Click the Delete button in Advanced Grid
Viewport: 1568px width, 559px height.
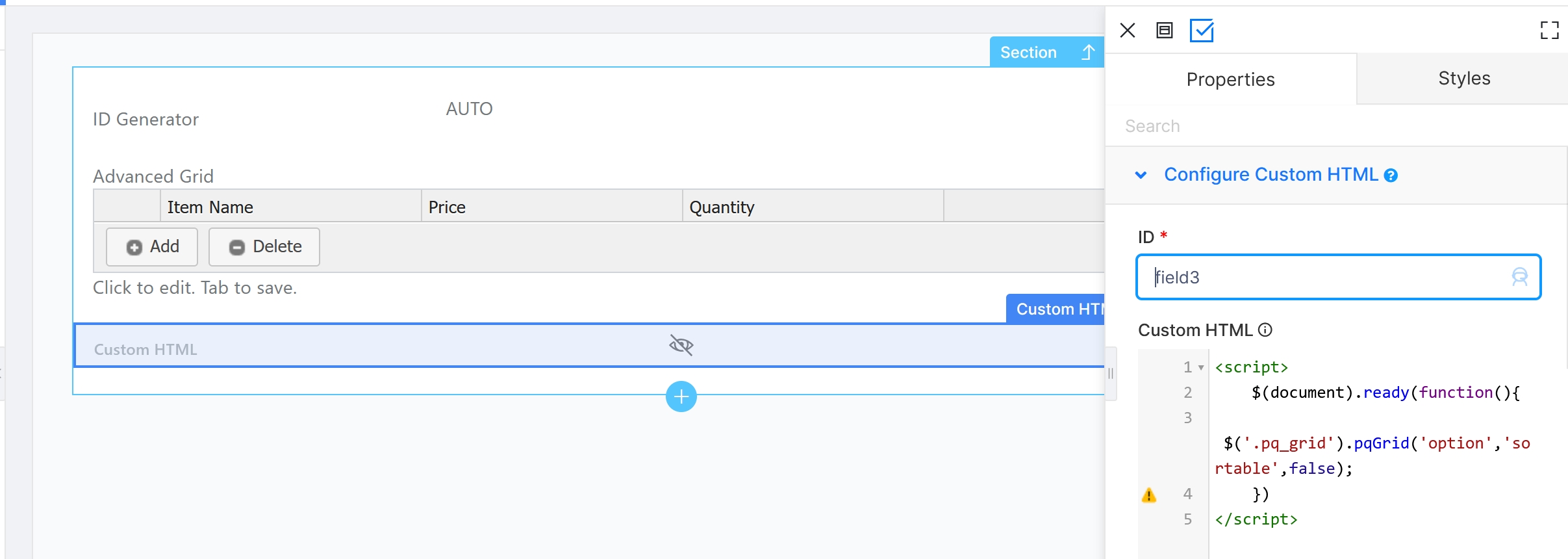click(x=264, y=247)
